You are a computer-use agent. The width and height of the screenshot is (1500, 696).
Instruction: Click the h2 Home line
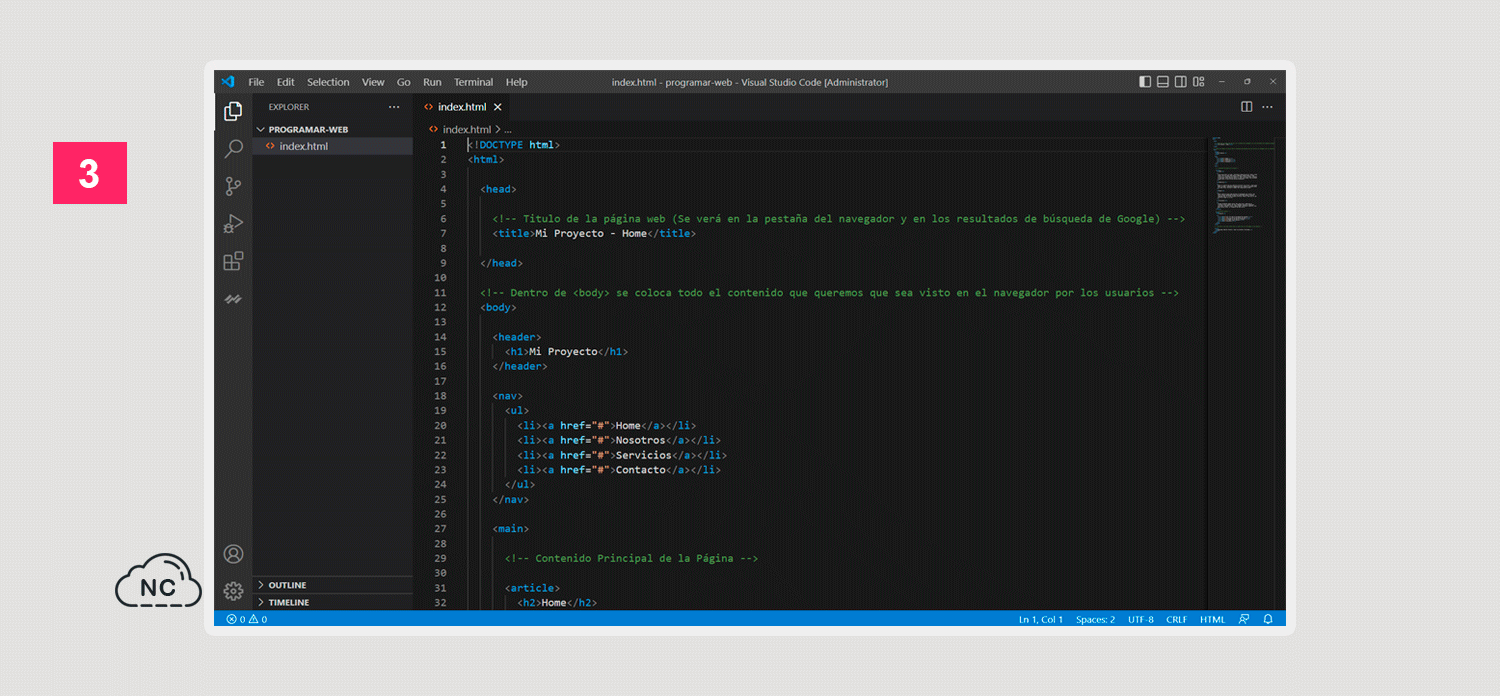[556, 603]
